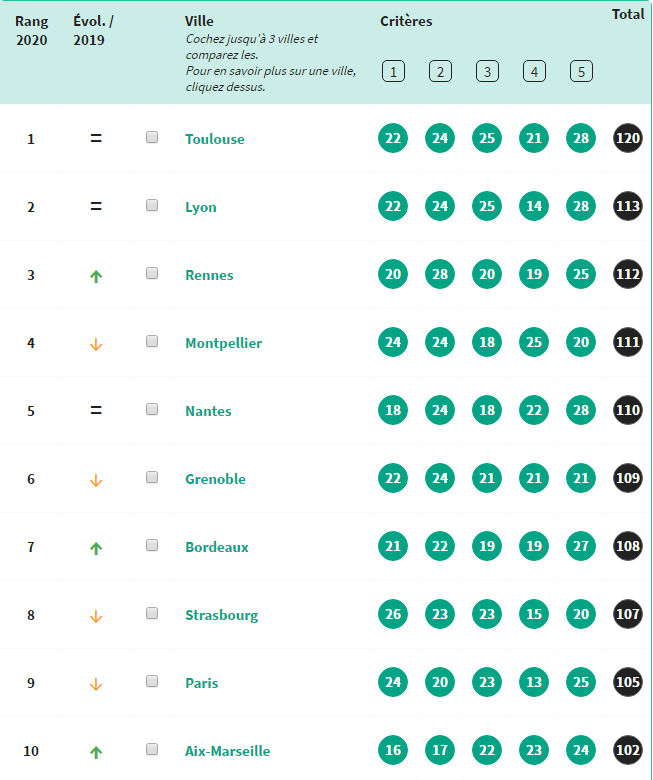Image resolution: width=653 pixels, height=780 pixels.
Task: Click Toulouse's black total score 120
Action: [x=628, y=138]
